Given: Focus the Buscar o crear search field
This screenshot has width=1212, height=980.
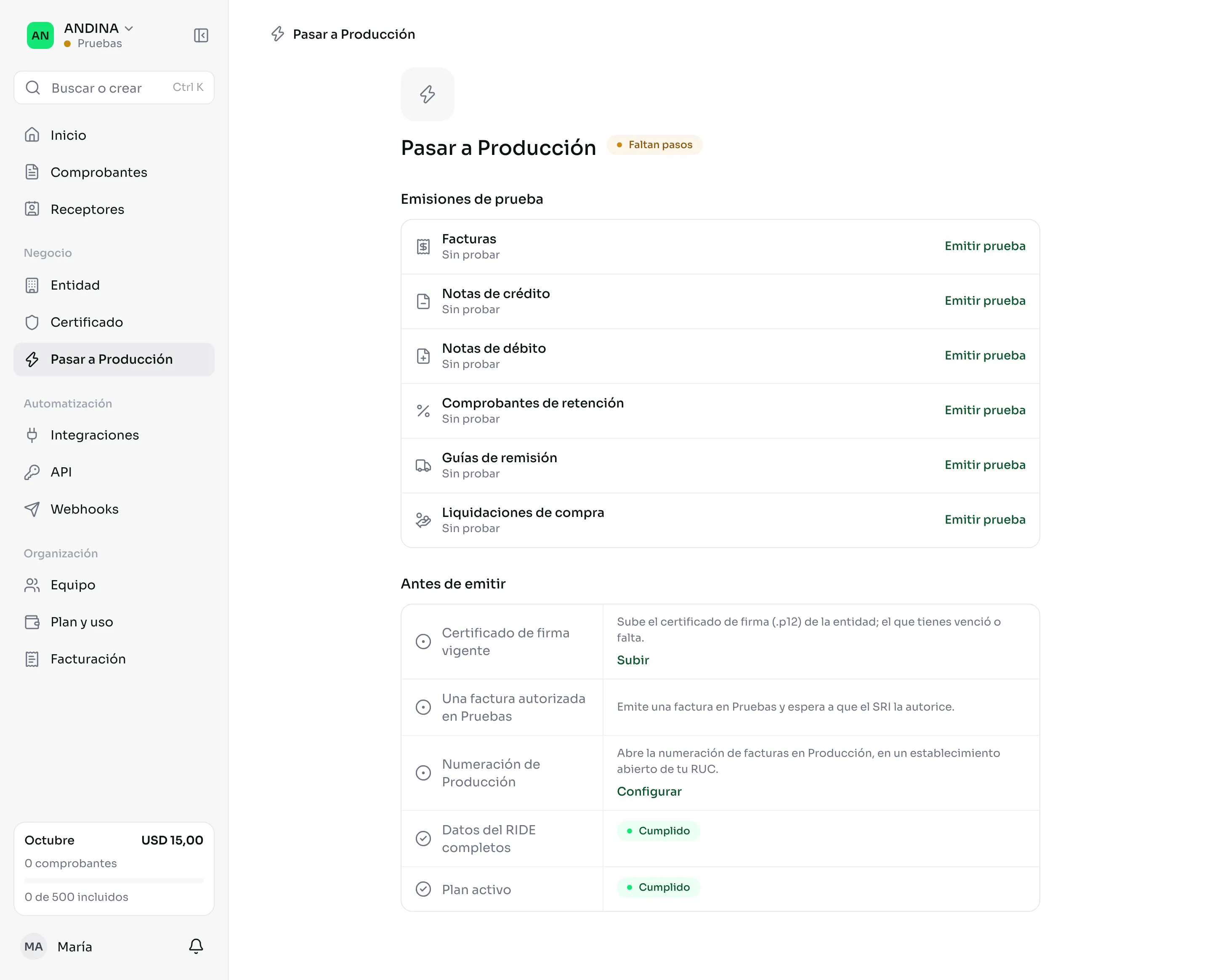Looking at the screenshot, I should click(x=114, y=88).
